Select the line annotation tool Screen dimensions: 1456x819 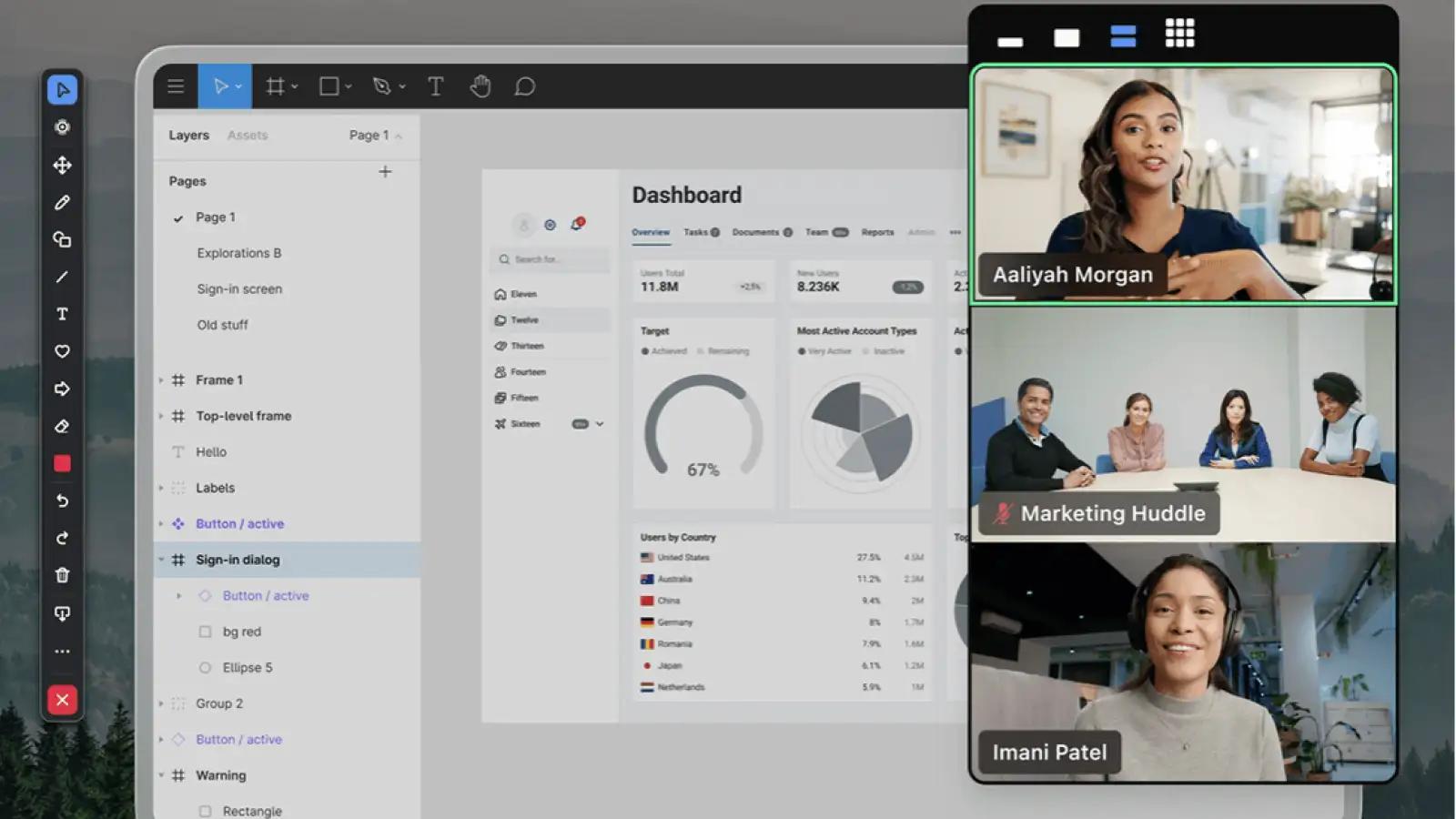62,277
